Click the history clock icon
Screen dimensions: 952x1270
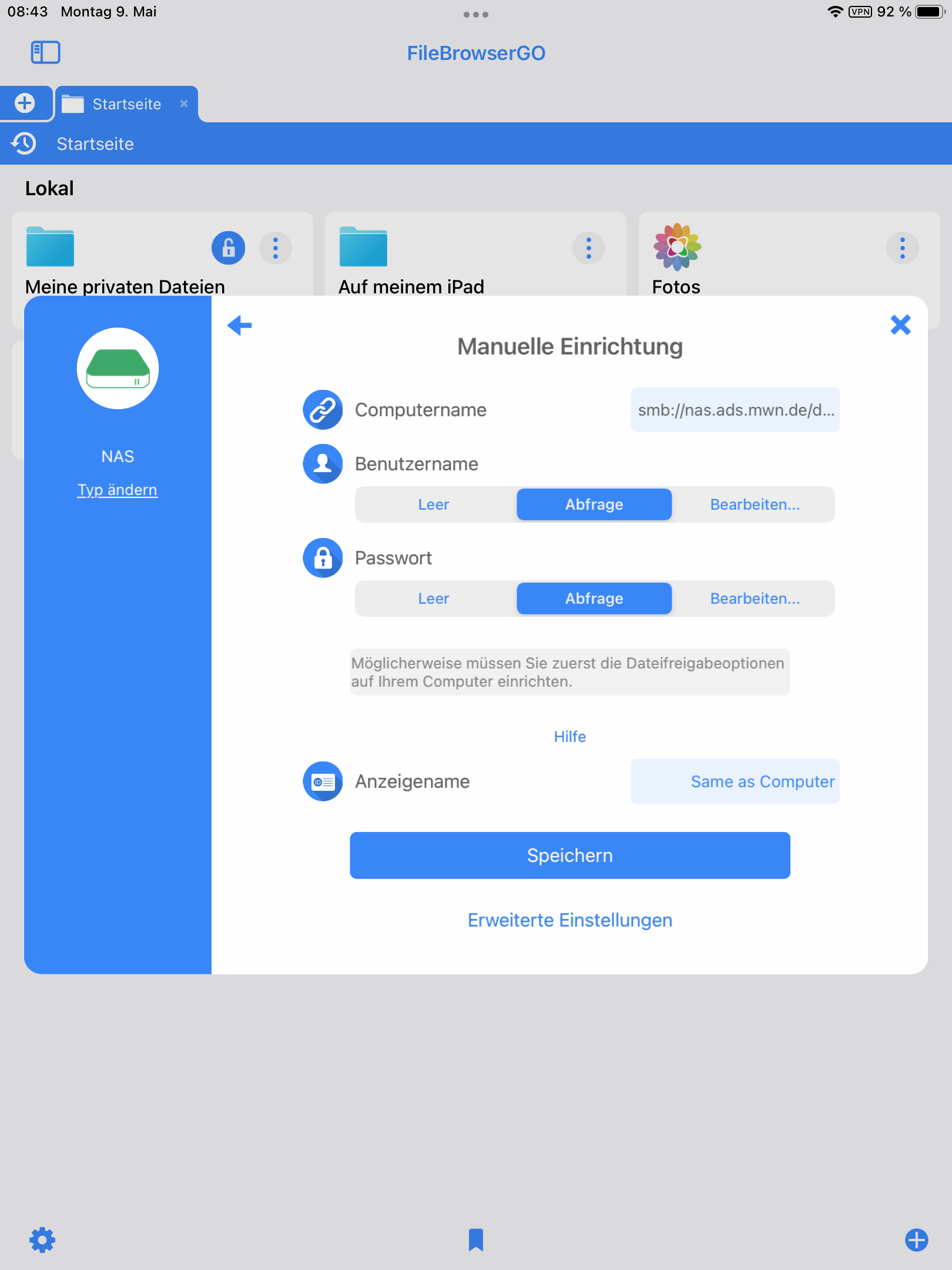pyautogui.click(x=24, y=143)
